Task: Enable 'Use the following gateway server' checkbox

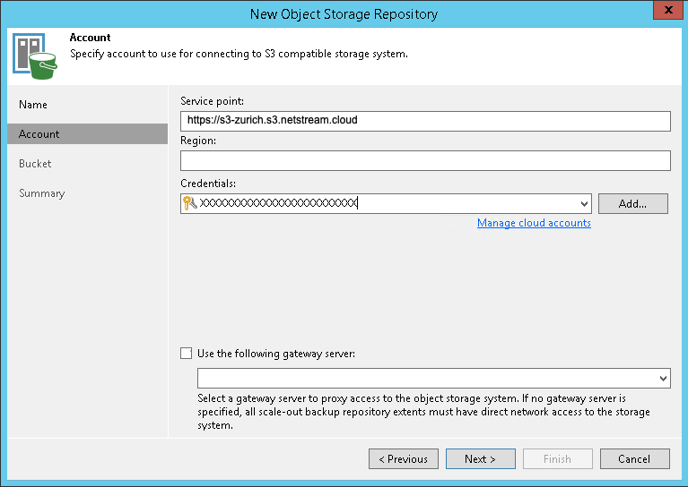Action: [x=186, y=353]
